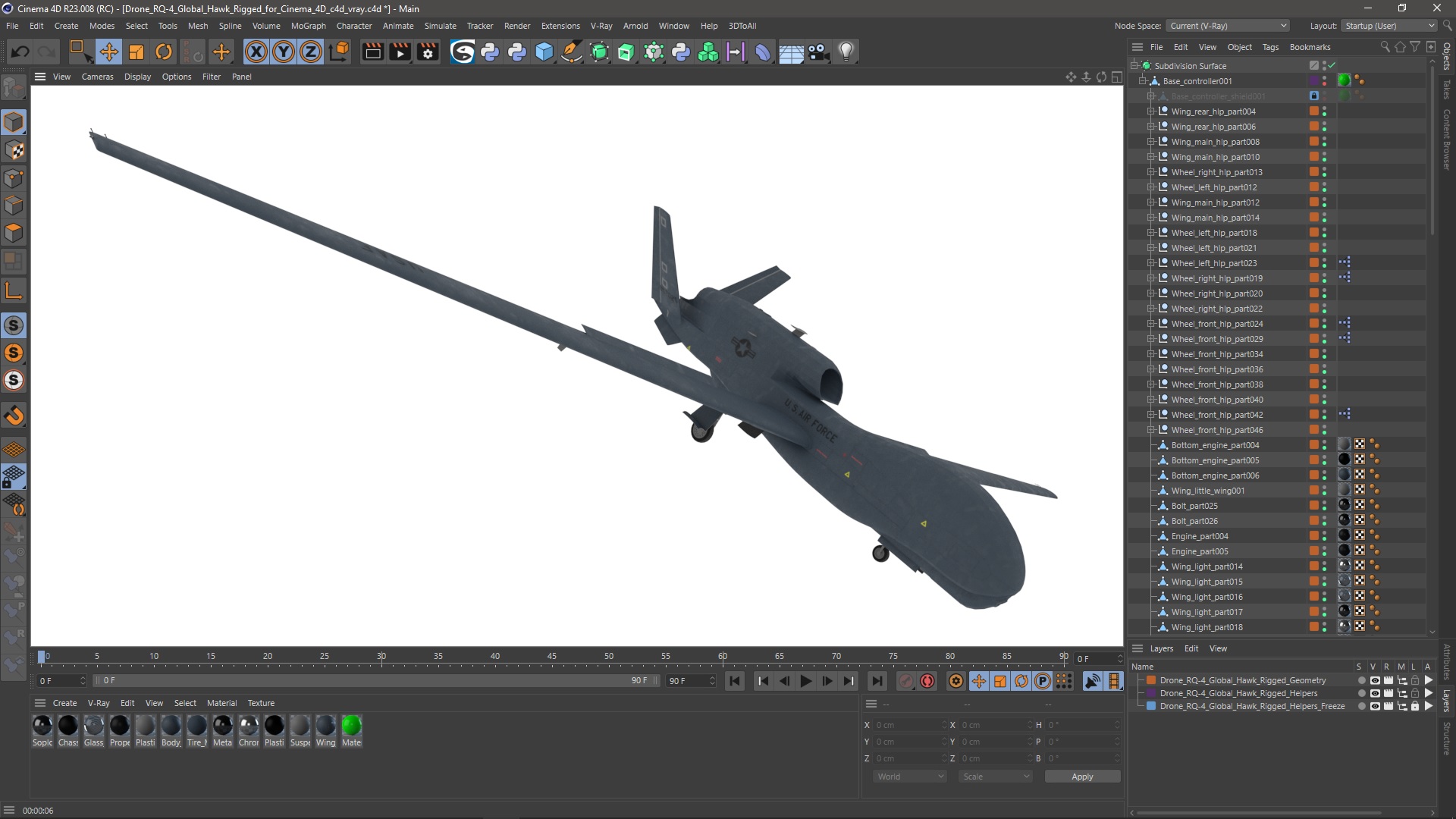1456x819 pixels.
Task: Click frame 45 on the timeline
Action: pos(552,658)
